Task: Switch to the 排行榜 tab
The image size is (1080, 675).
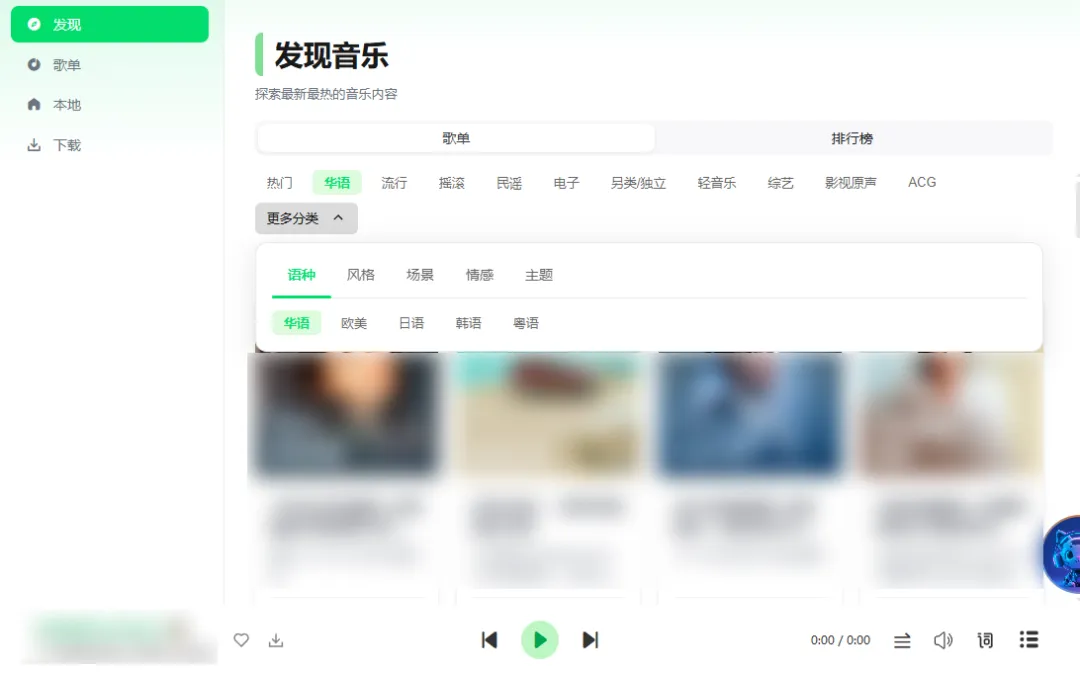Action: (x=852, y=138)
